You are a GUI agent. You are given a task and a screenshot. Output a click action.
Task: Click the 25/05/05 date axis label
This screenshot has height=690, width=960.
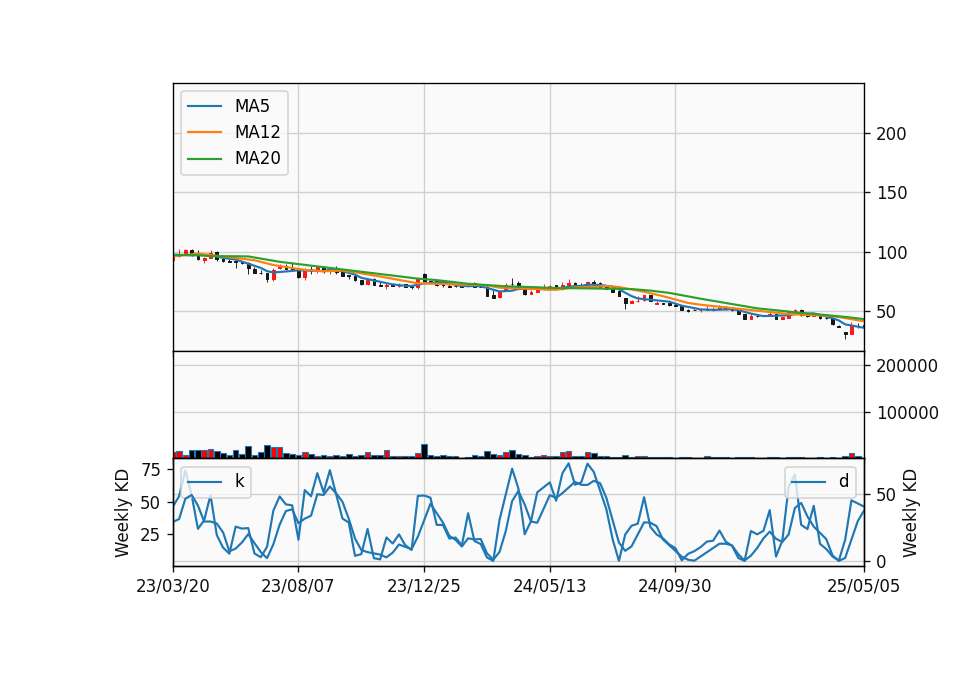coord(863,586)
